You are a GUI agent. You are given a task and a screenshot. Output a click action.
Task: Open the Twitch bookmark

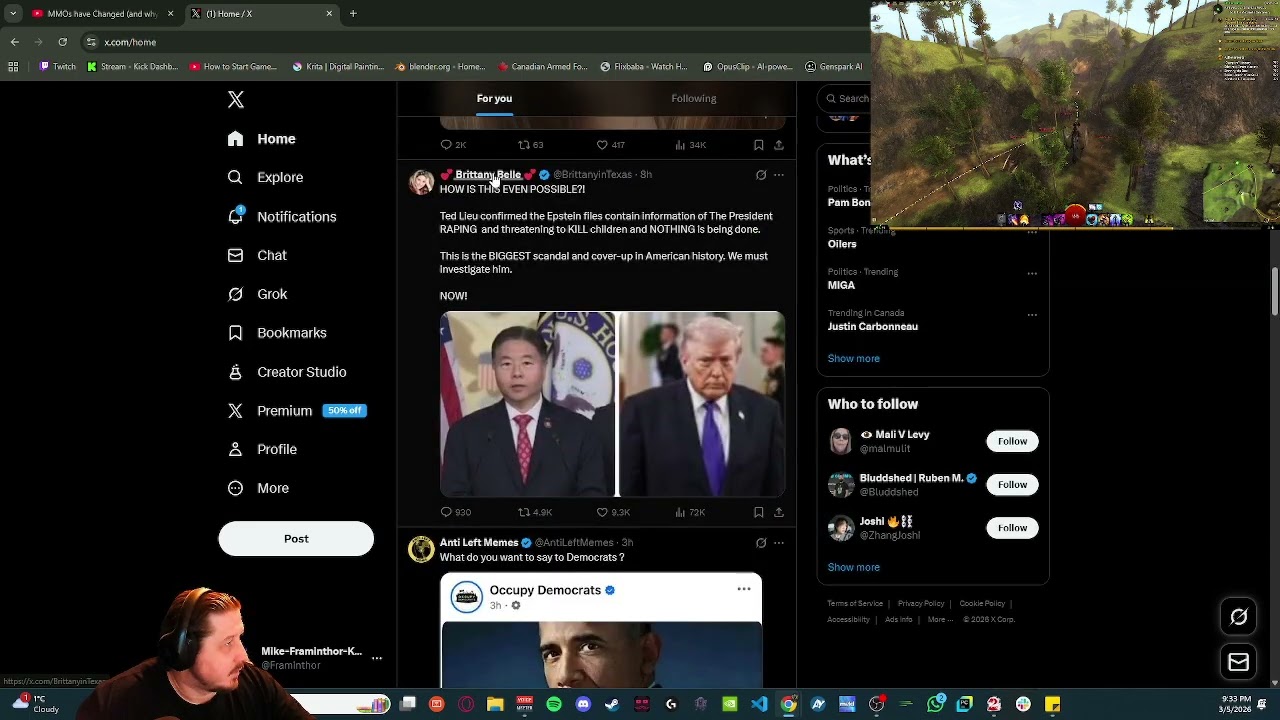57,67
